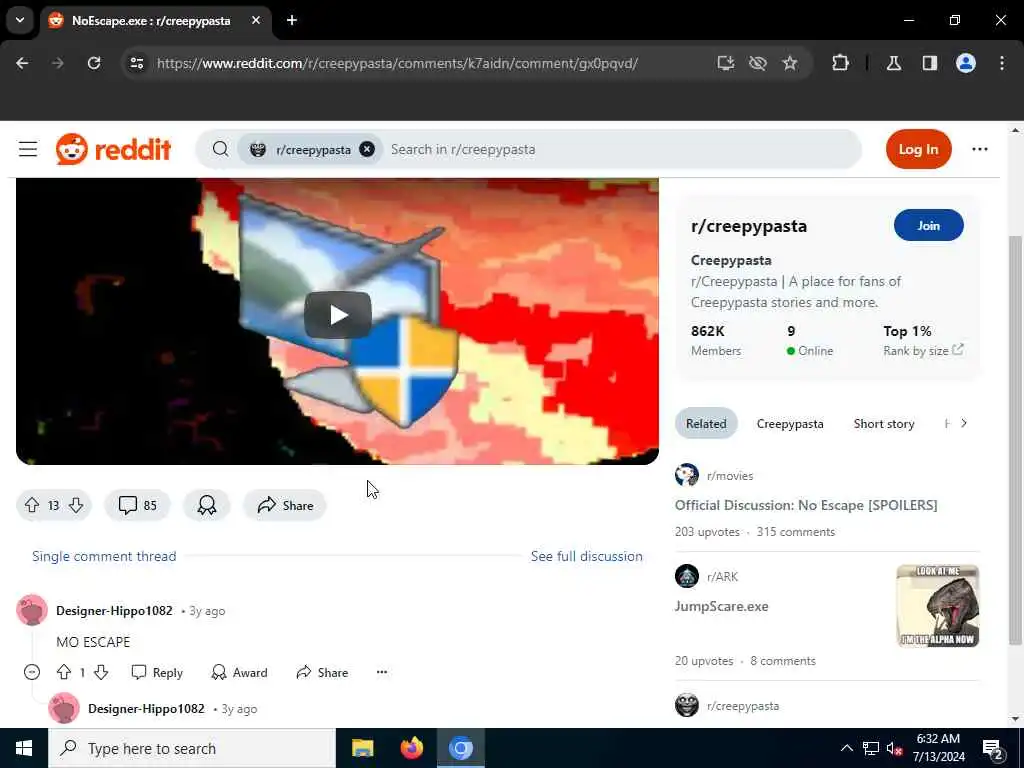Close the NoEscape.exe browser tab
The height and width of the screenshot is (768, 1024).
[256, 20]
